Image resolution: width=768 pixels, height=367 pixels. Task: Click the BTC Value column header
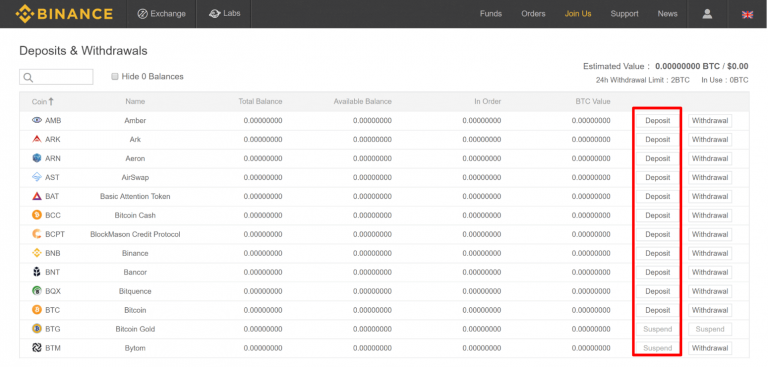[x=593, y=101]
